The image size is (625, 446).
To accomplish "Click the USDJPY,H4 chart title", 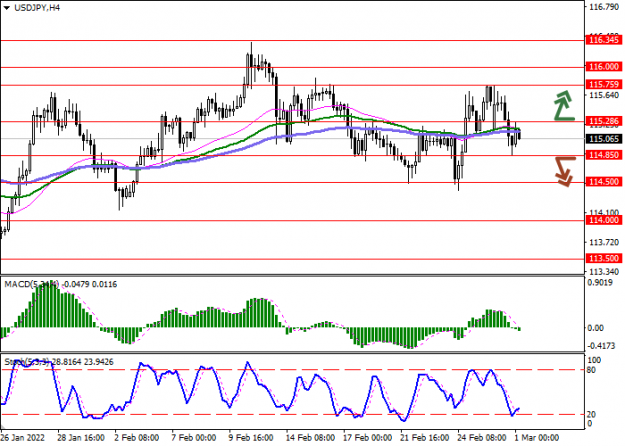I will coord(37,8).
